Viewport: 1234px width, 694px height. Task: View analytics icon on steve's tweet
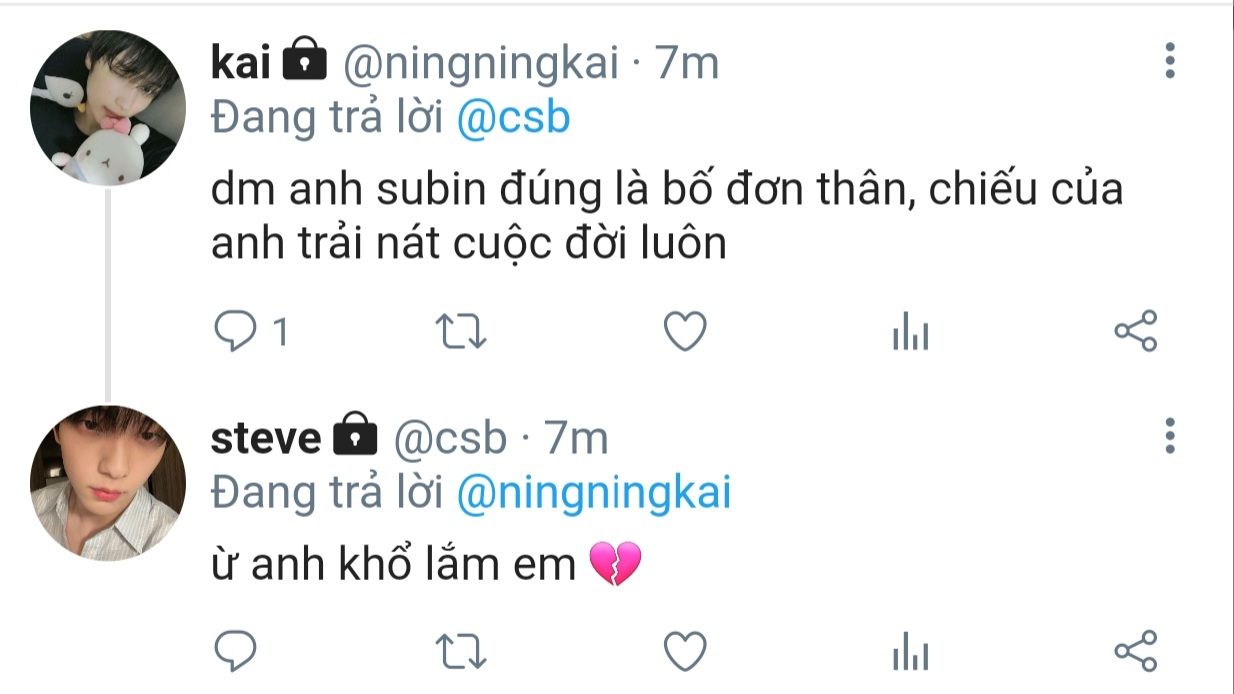pos(910,654)
